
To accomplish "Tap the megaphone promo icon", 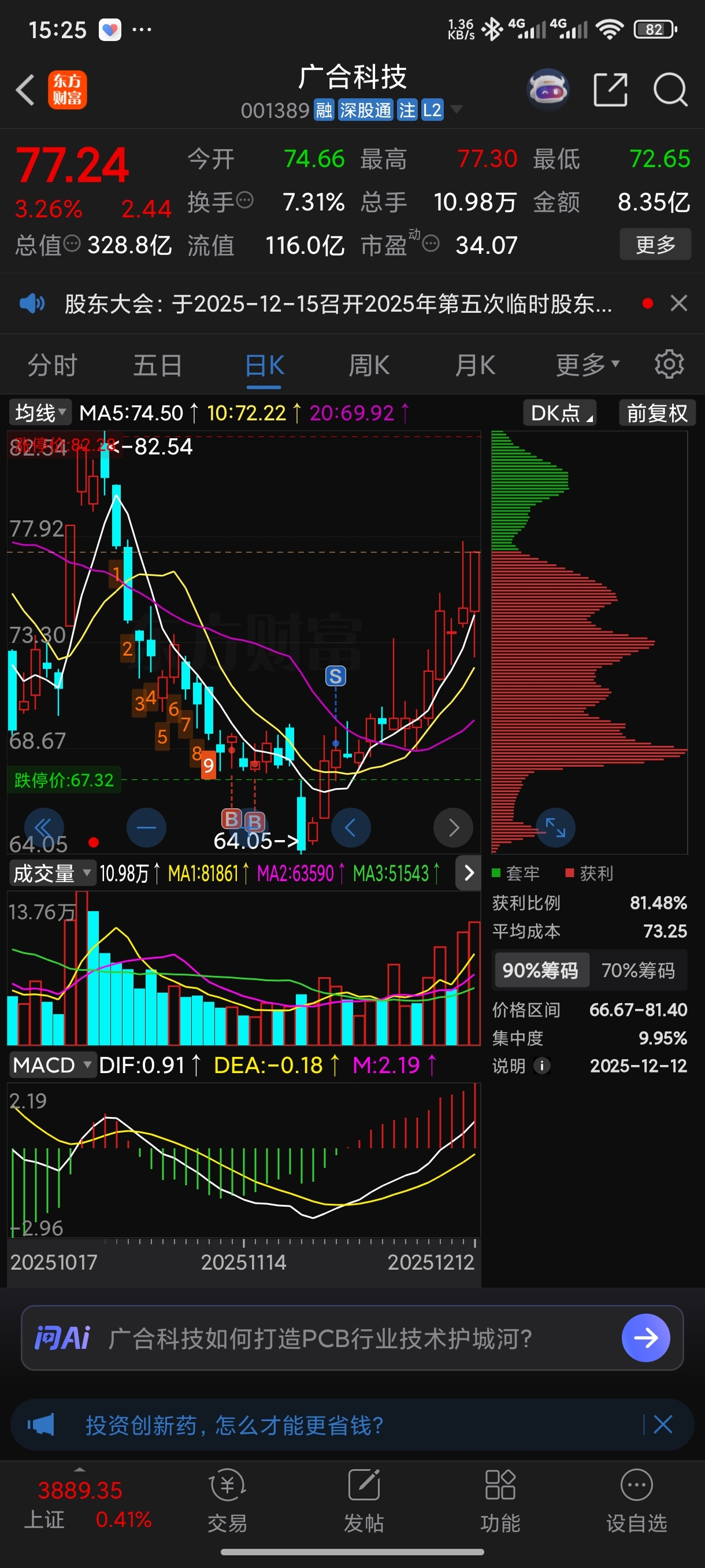I will pyautogui.click(x=41, y=1425).
